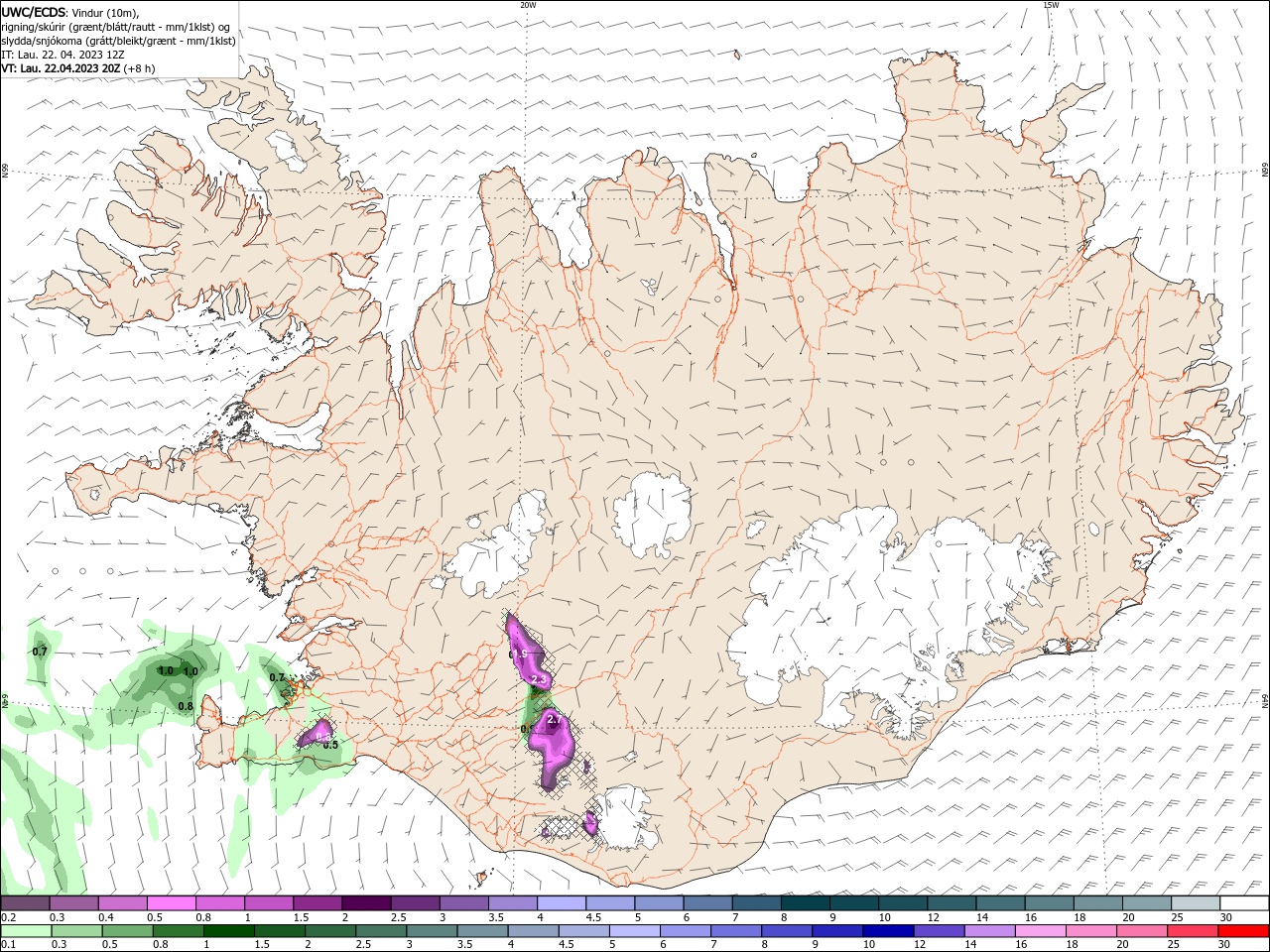Click the dark green 1–1.5 rain legend swatch
This screenshot has width=1270, height=952.
228,931
